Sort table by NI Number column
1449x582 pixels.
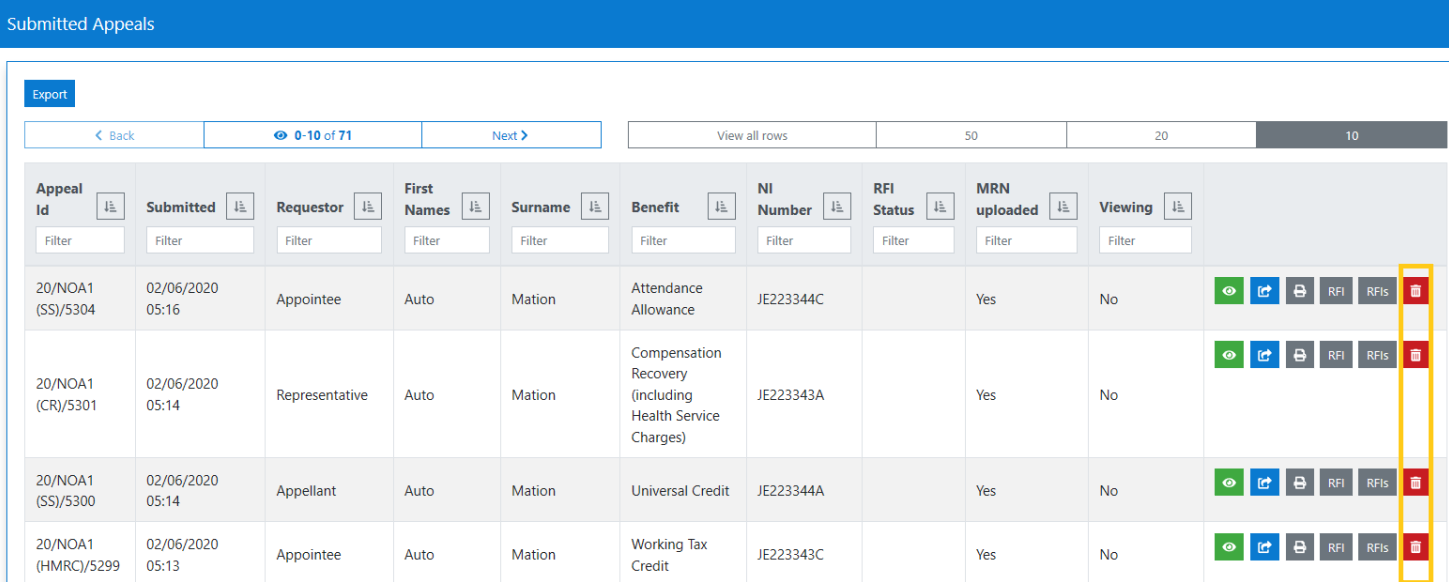837,207
